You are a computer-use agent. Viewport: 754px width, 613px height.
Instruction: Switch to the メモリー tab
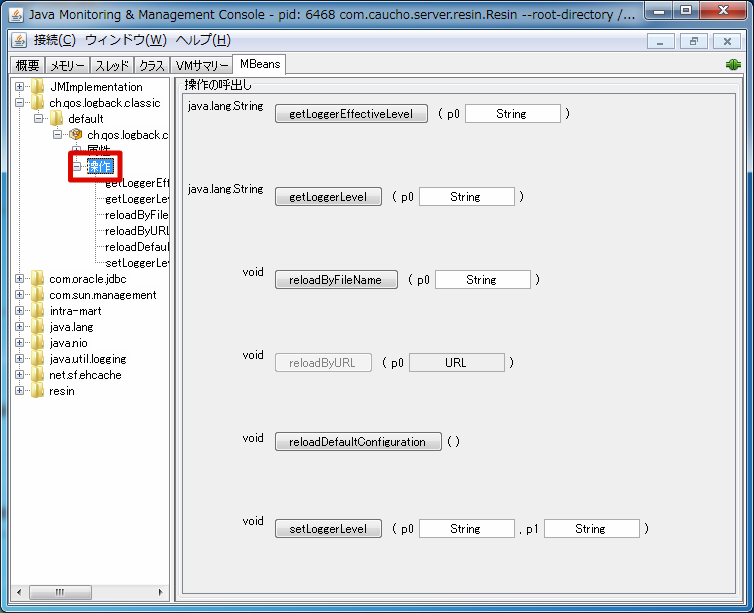67,65
